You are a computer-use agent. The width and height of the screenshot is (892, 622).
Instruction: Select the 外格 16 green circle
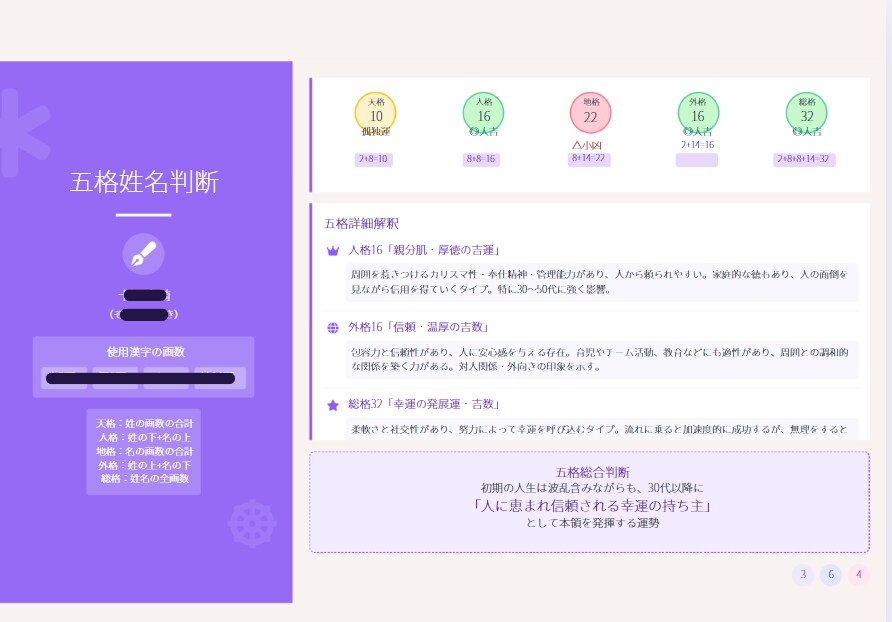(x=698, y=113)
